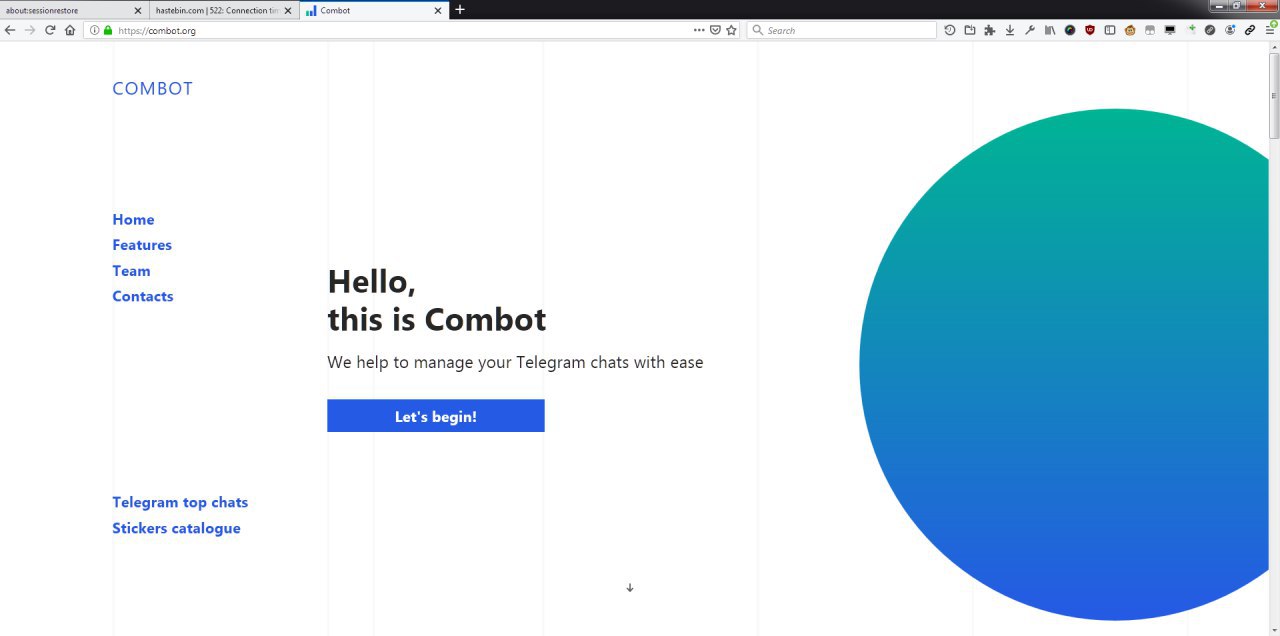Image resolution: width=1280 pixels, height=636 pixels.
Task: Open the Team navigation link
Action: pos(131,271)
